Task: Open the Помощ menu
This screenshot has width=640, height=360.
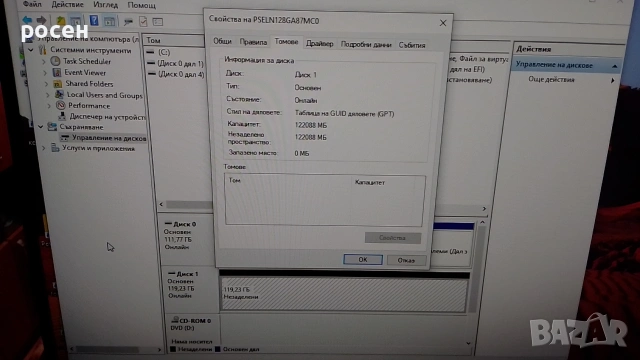Action: [x=142, y=5]
